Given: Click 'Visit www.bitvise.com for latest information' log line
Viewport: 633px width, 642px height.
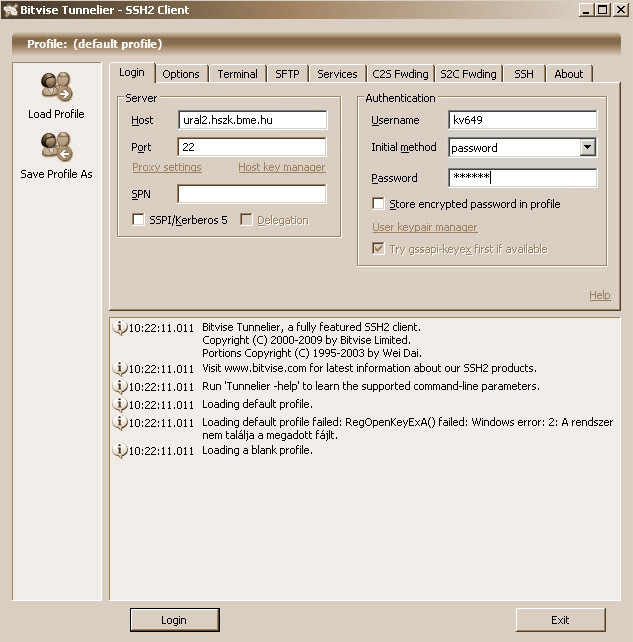Looking at the screenshot, I should [x=369, y=368].
